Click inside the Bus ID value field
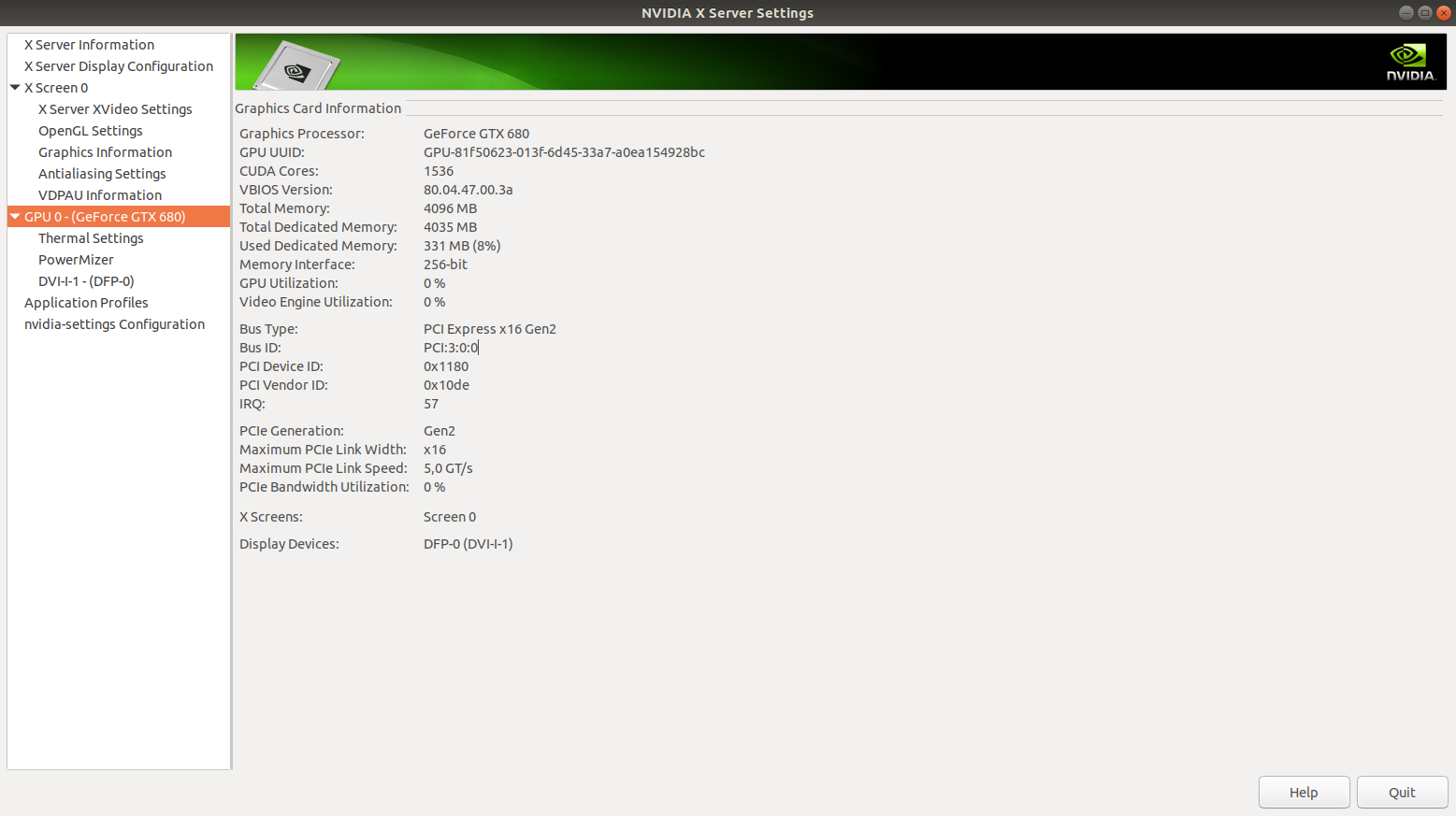 click(451, 347)
